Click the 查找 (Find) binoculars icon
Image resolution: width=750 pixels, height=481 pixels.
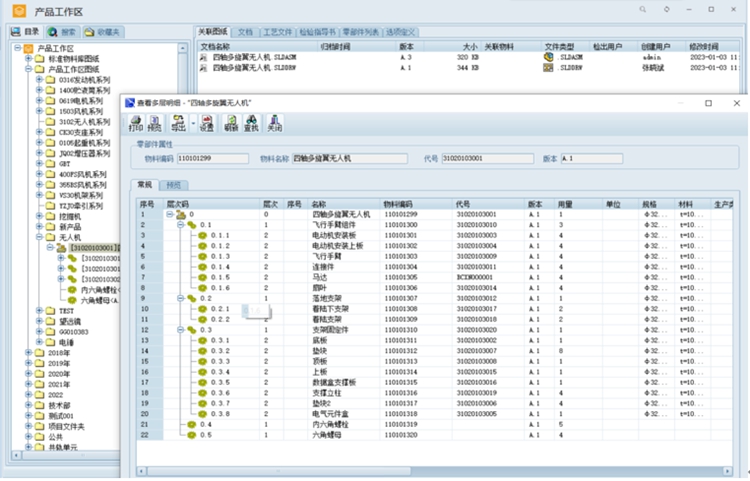point(251,124)
